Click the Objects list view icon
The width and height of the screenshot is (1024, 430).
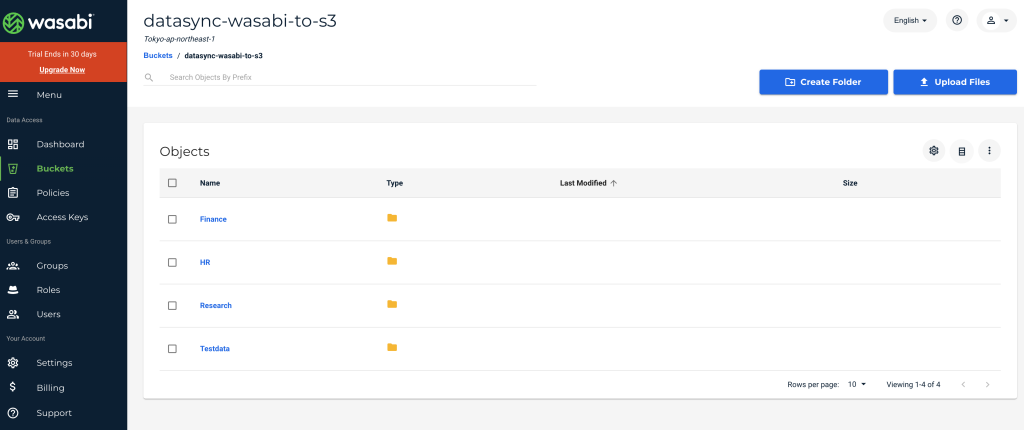961,151
